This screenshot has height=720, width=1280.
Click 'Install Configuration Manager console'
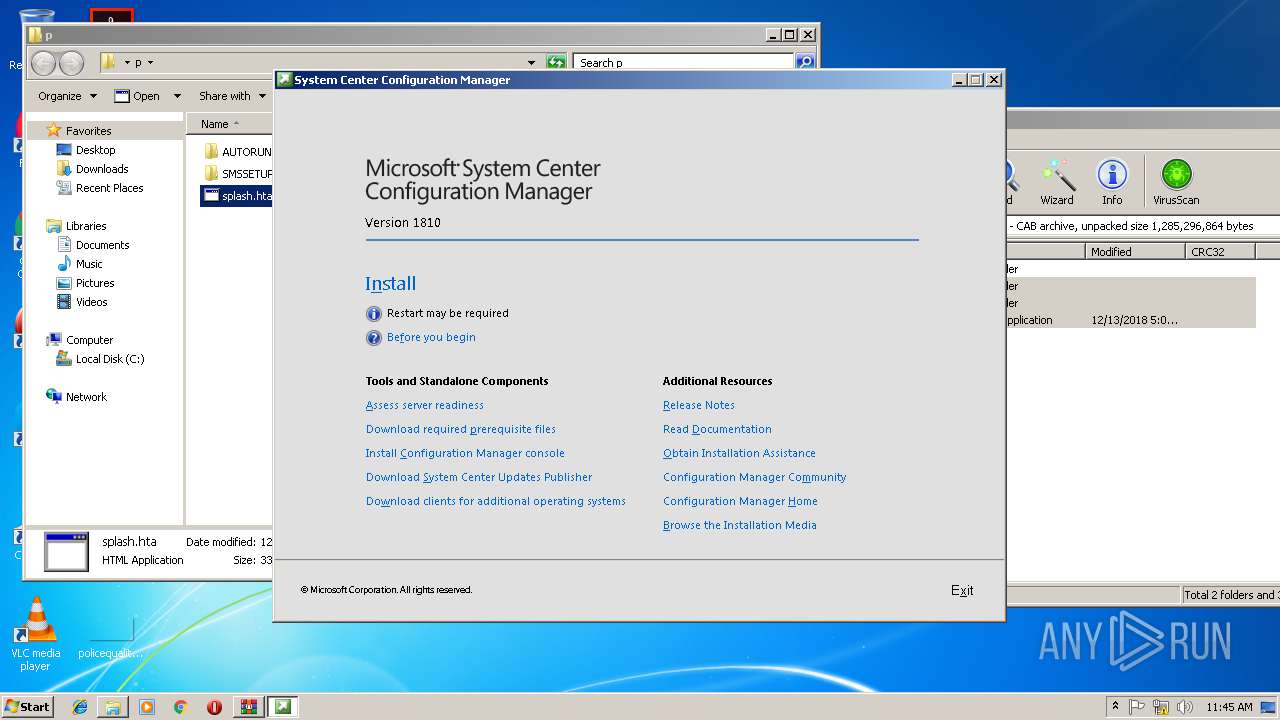point(465,453)
